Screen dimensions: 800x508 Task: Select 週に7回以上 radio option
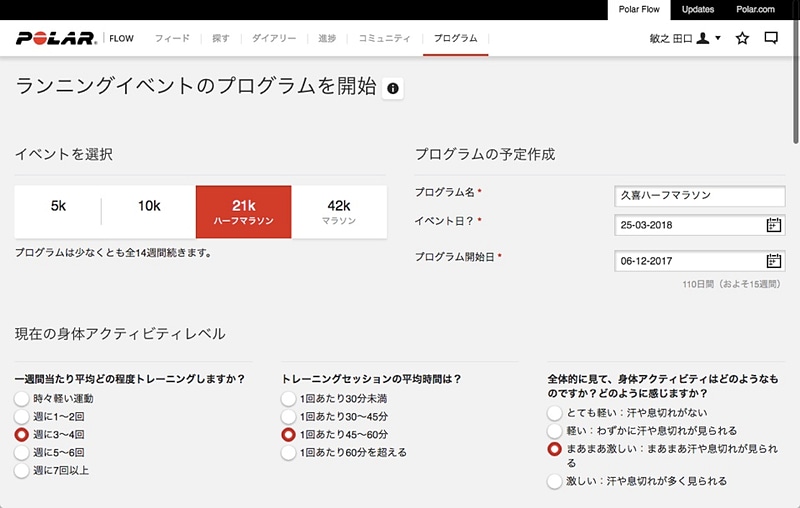(21, 470)
